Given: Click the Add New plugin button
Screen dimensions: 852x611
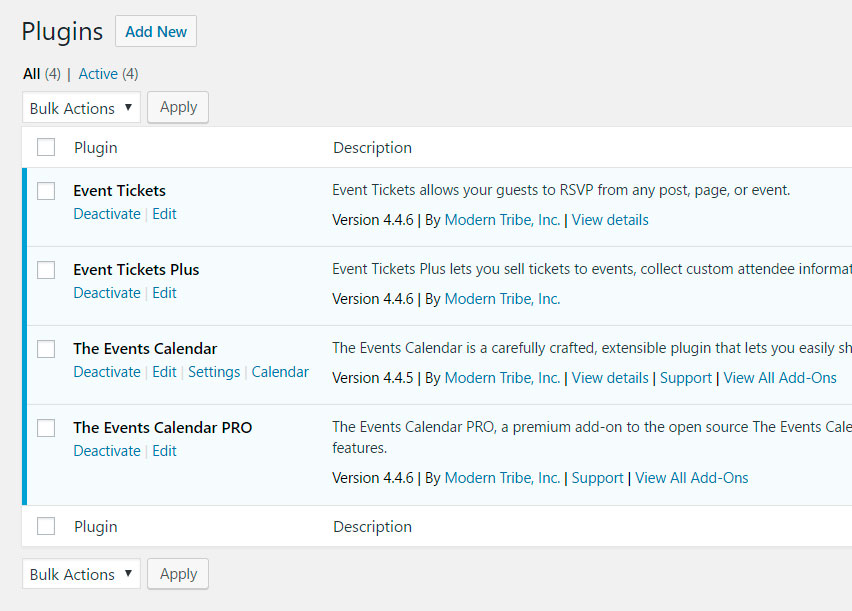Looking at the screenshot, I should point(156,31).
